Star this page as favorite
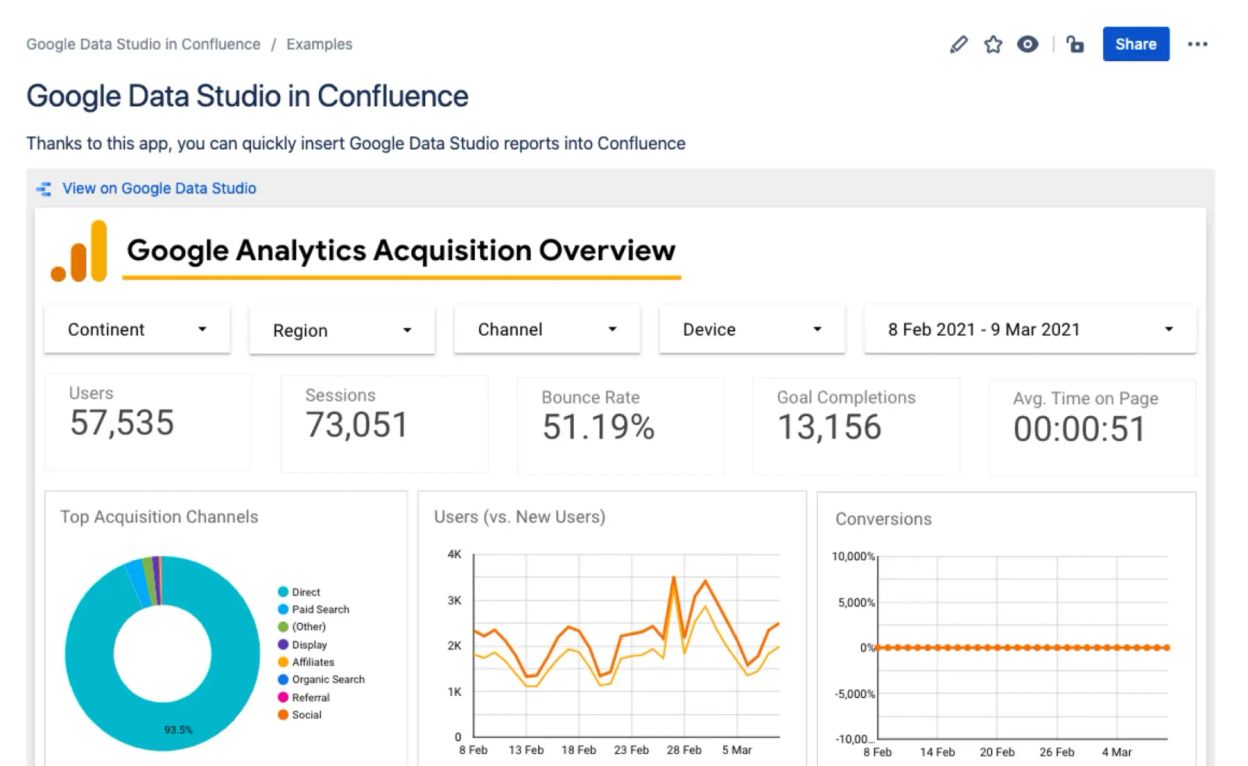 pyautogui.click(x=993, y=44)
